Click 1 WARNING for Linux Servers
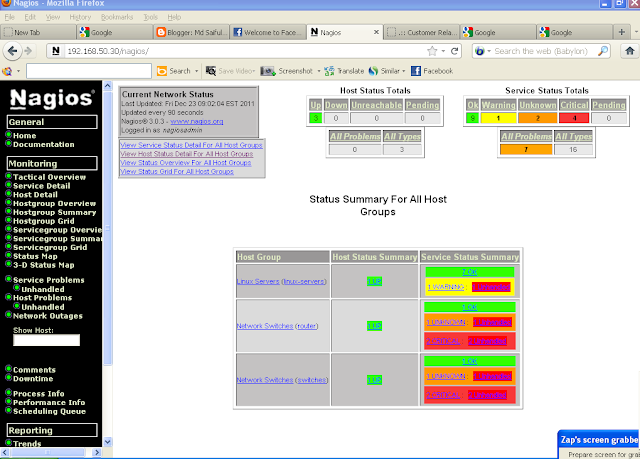This screenshot has height=459, width=640. coord(446,287)
